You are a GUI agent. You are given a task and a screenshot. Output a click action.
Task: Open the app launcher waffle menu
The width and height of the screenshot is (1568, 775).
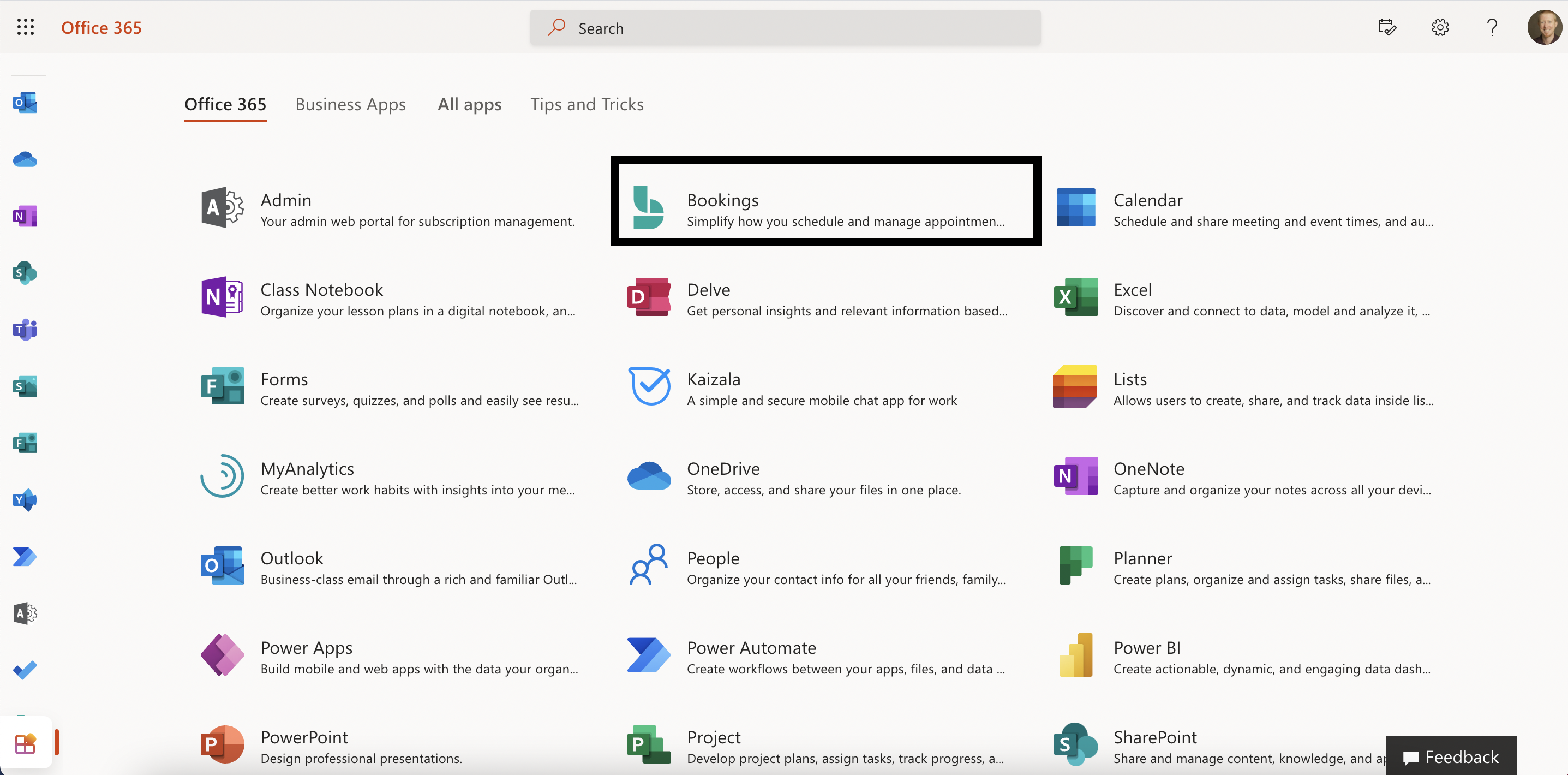click(x=26, y=27)
